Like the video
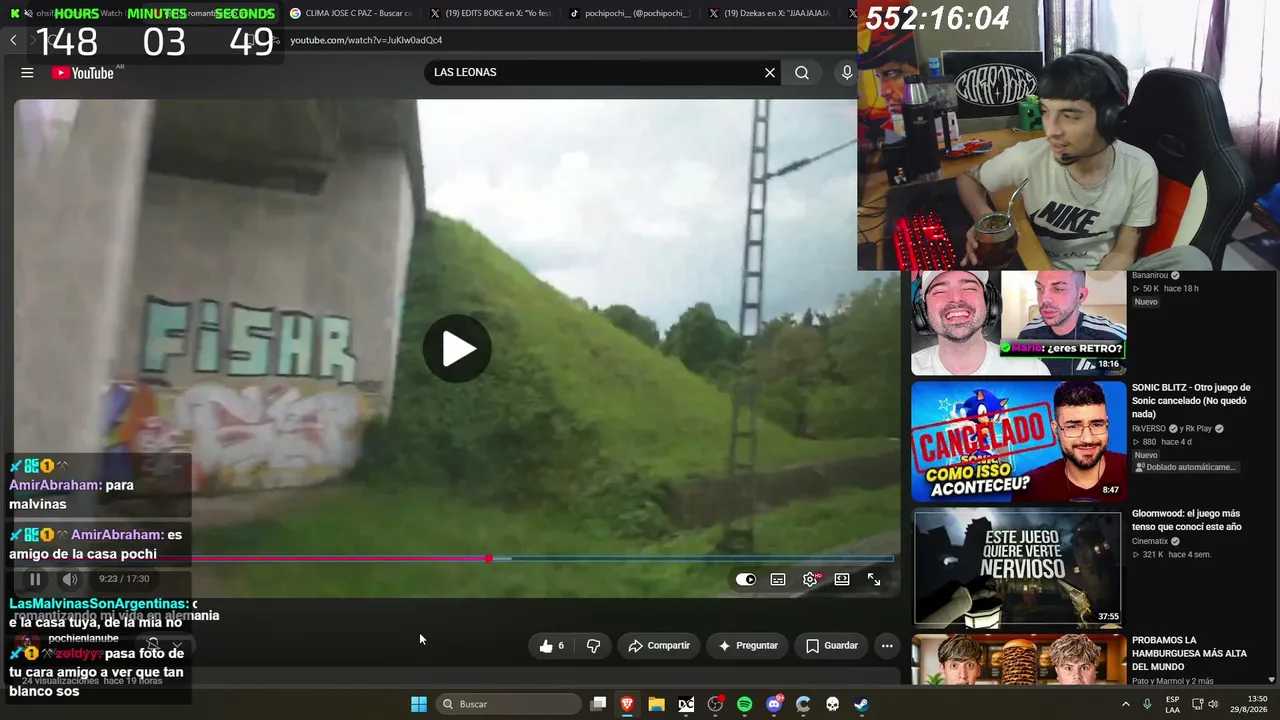The width and height of the screenshot is (1280, 720). point(551,646)
